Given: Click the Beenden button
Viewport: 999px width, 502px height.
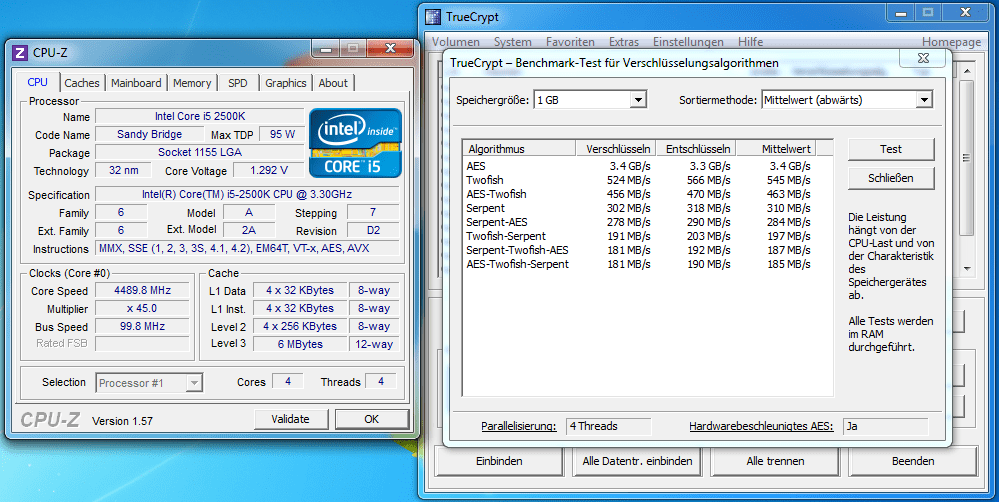Looking at the screenshot, I should pyautogui.click(x=913, y=461).
